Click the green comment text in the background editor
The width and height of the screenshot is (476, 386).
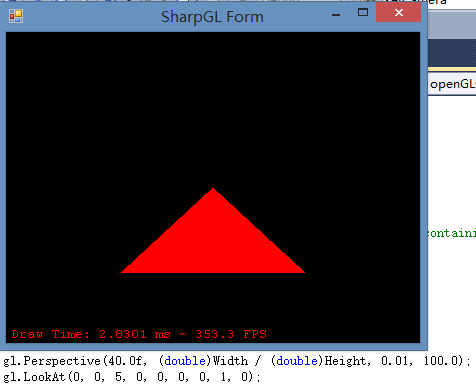(452, 233)
